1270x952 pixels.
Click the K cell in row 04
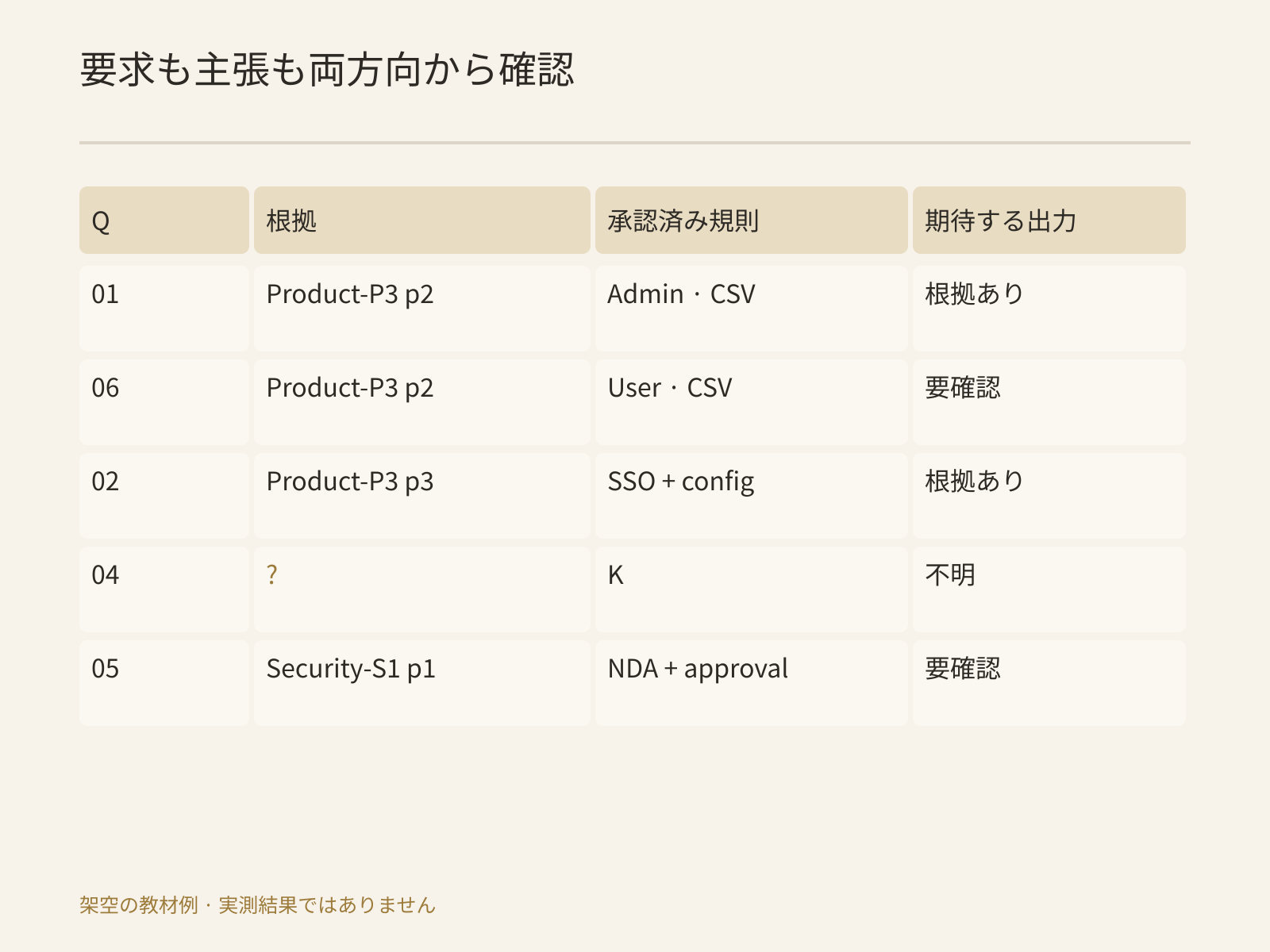752,589
